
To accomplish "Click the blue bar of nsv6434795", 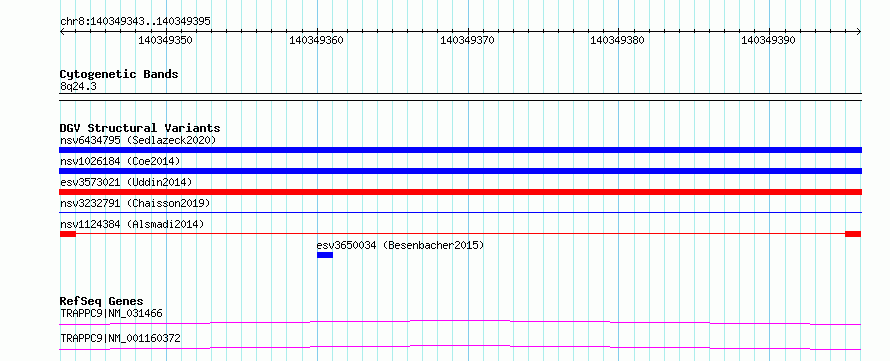I will [x=460, y=150].
